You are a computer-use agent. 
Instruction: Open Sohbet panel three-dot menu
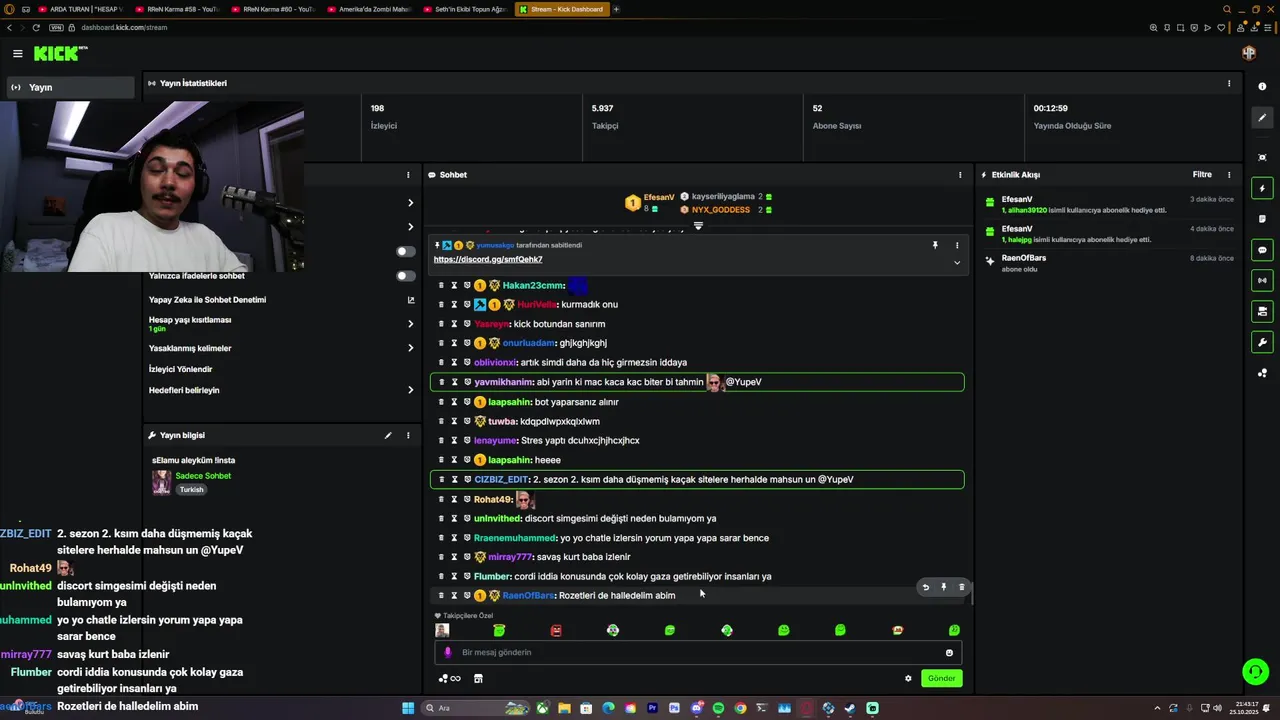tap(960, 175)
